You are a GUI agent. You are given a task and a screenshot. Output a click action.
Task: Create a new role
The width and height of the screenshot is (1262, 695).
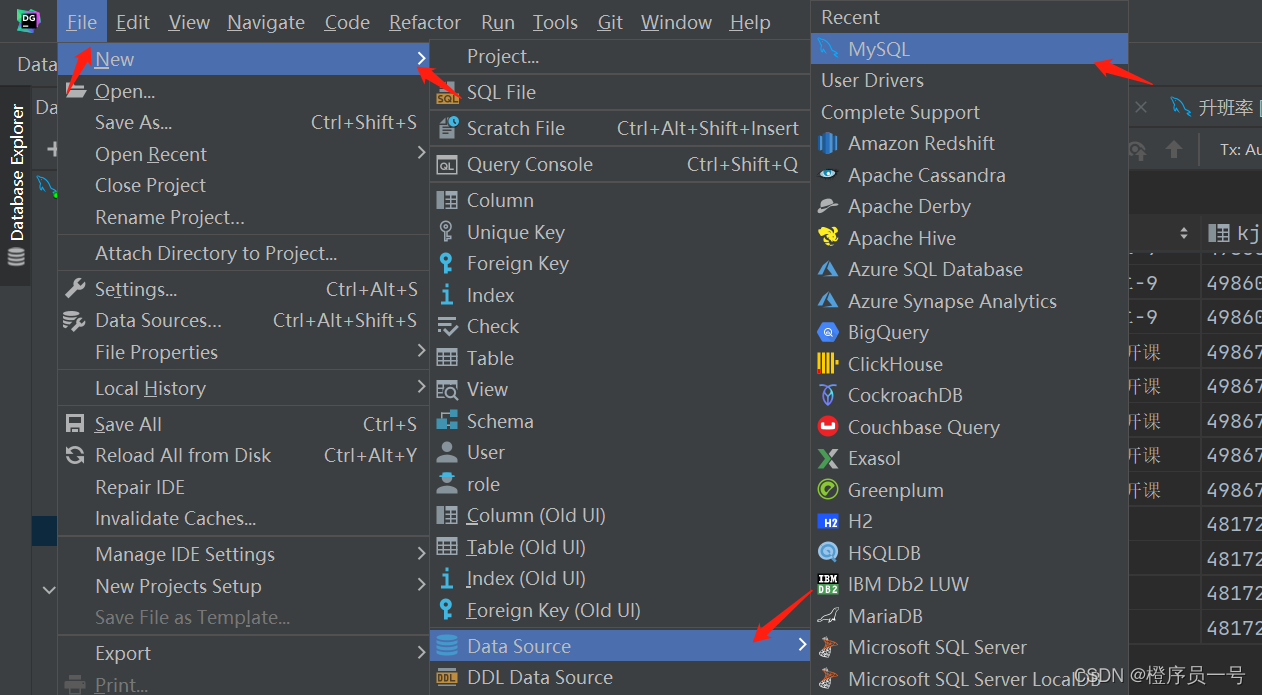[620, 484]
